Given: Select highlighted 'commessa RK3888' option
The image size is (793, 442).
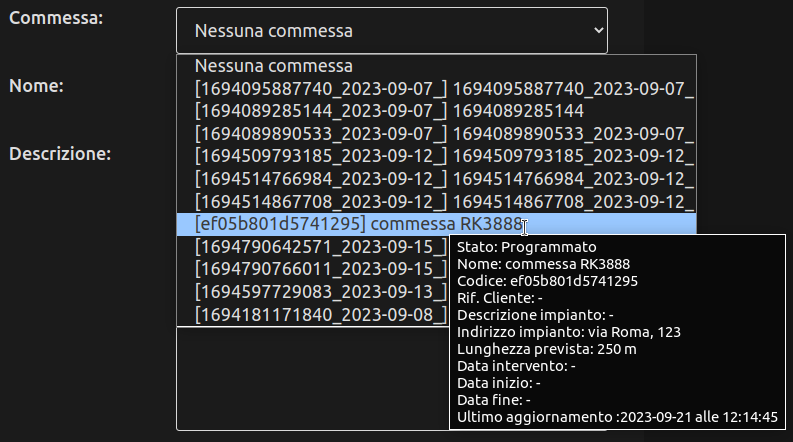Looking at the screenshot, I should coord(360,225).
